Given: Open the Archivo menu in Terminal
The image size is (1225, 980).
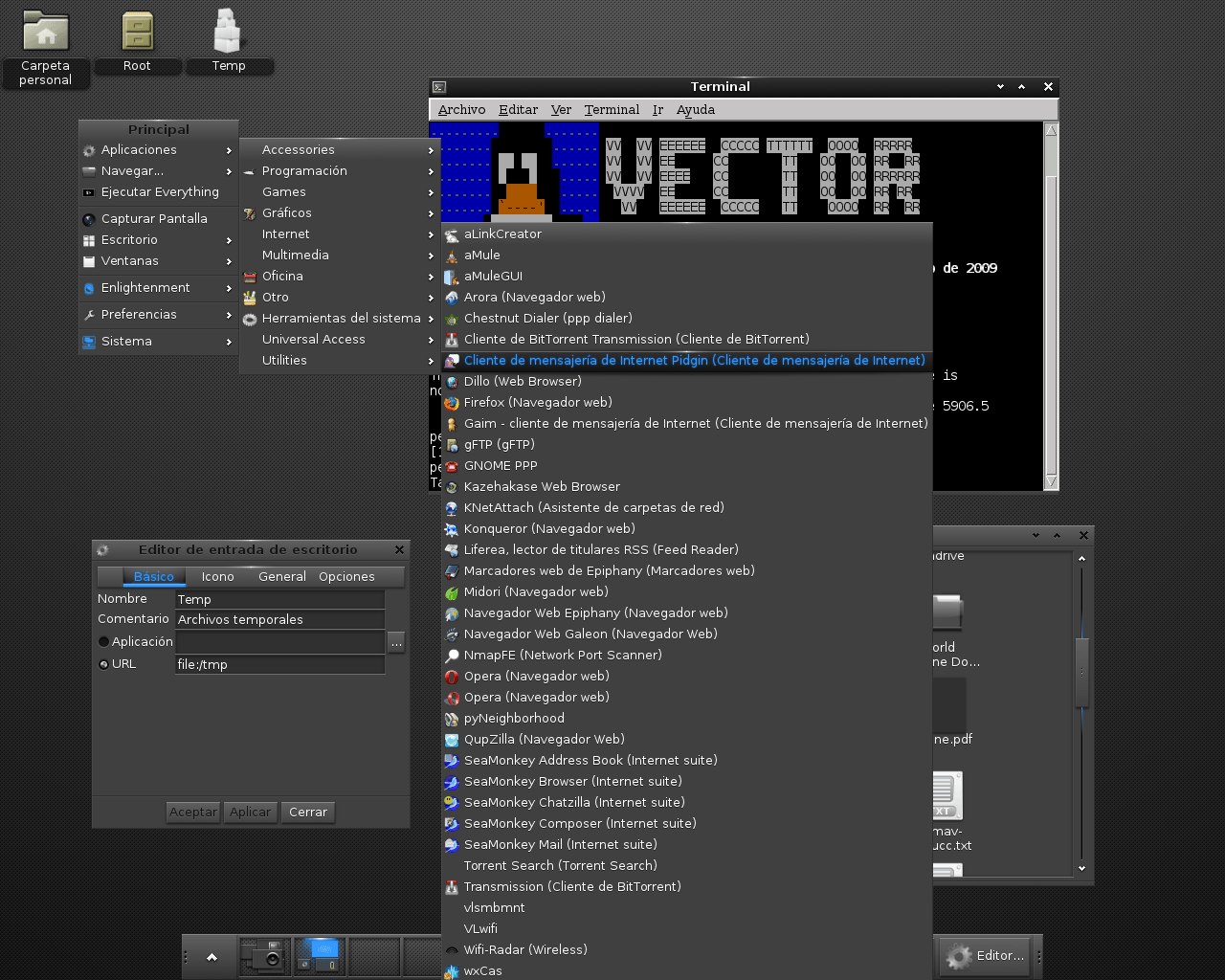Looking at the screenshot, I should tap(461, 110).
